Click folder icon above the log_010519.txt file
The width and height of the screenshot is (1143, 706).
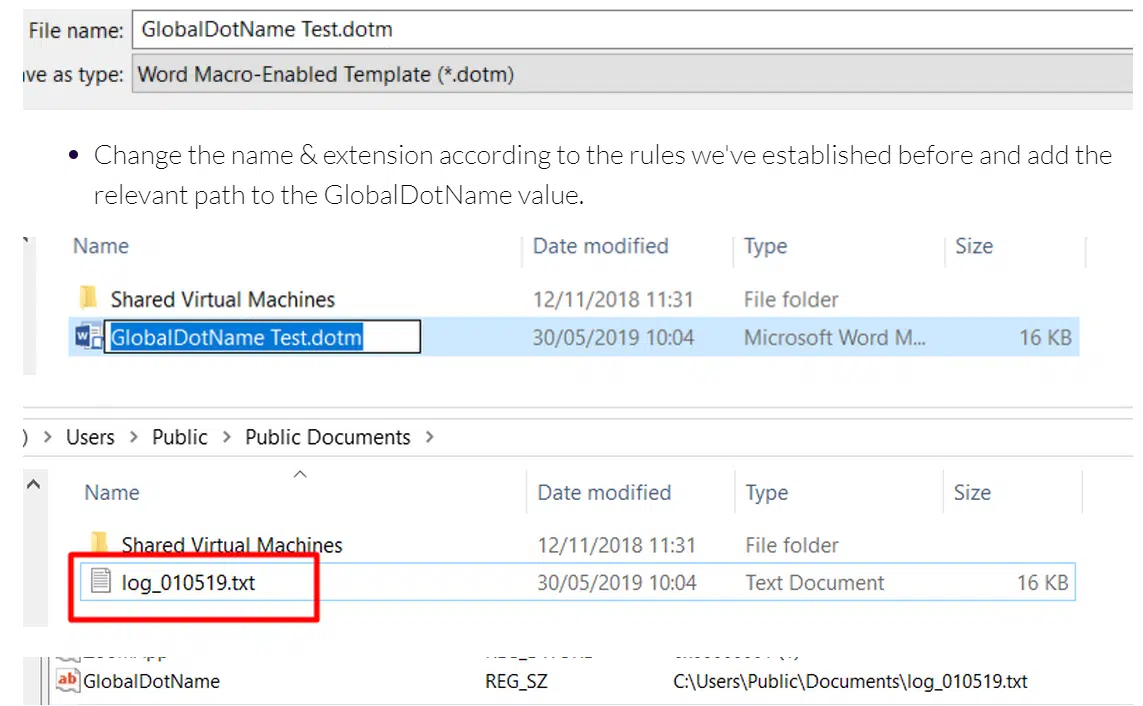100,543
